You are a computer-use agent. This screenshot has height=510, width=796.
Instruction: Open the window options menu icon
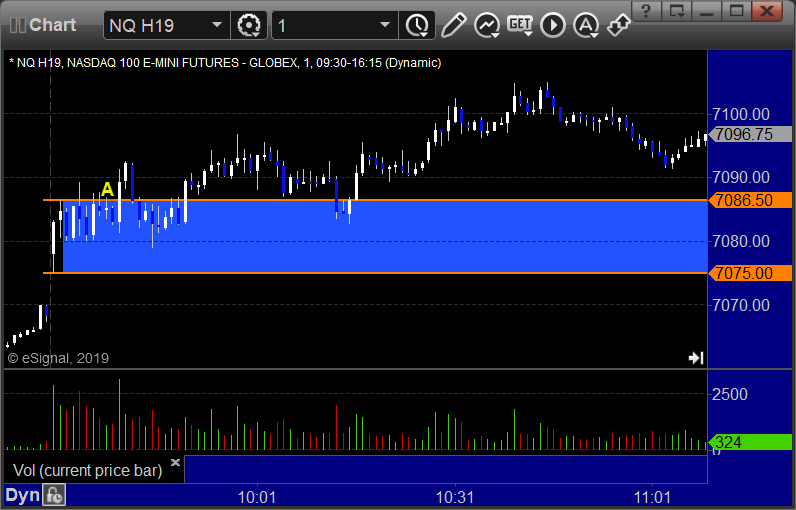[x=677, y=11]
